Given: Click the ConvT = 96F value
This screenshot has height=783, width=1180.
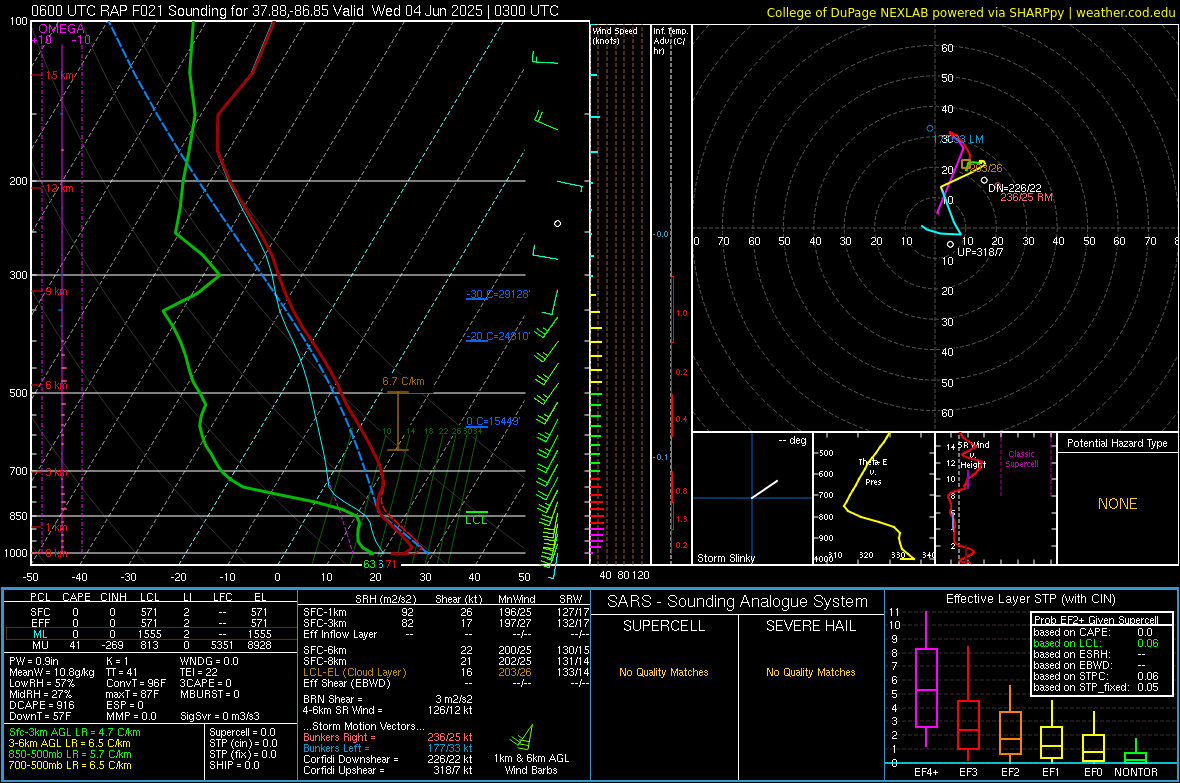Looking at the screenshot, I should [x=135, y=683].
